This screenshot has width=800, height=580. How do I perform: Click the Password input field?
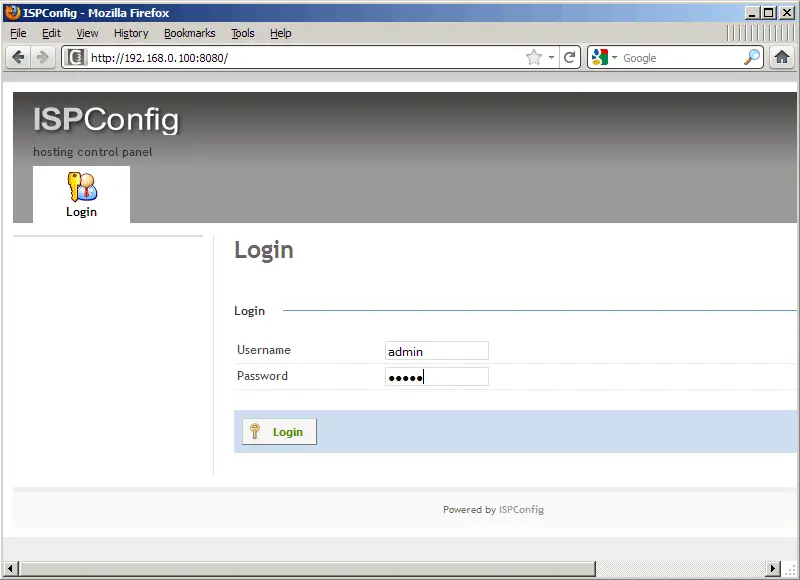(437, 376)
